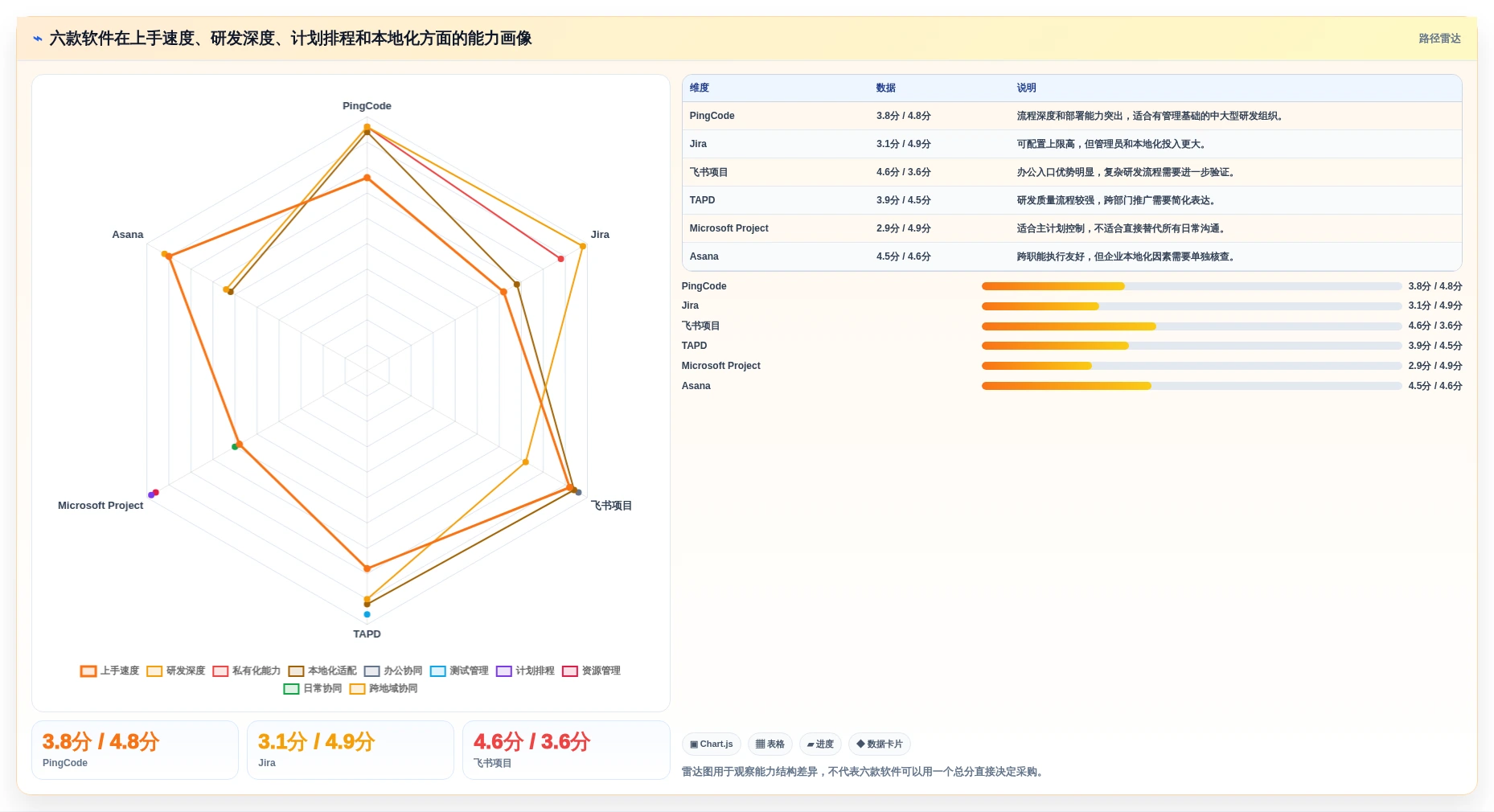Click the page title 六款软件在上手速度…能力画像
The image size is (1494, 812).
click(x=290, y=39)
